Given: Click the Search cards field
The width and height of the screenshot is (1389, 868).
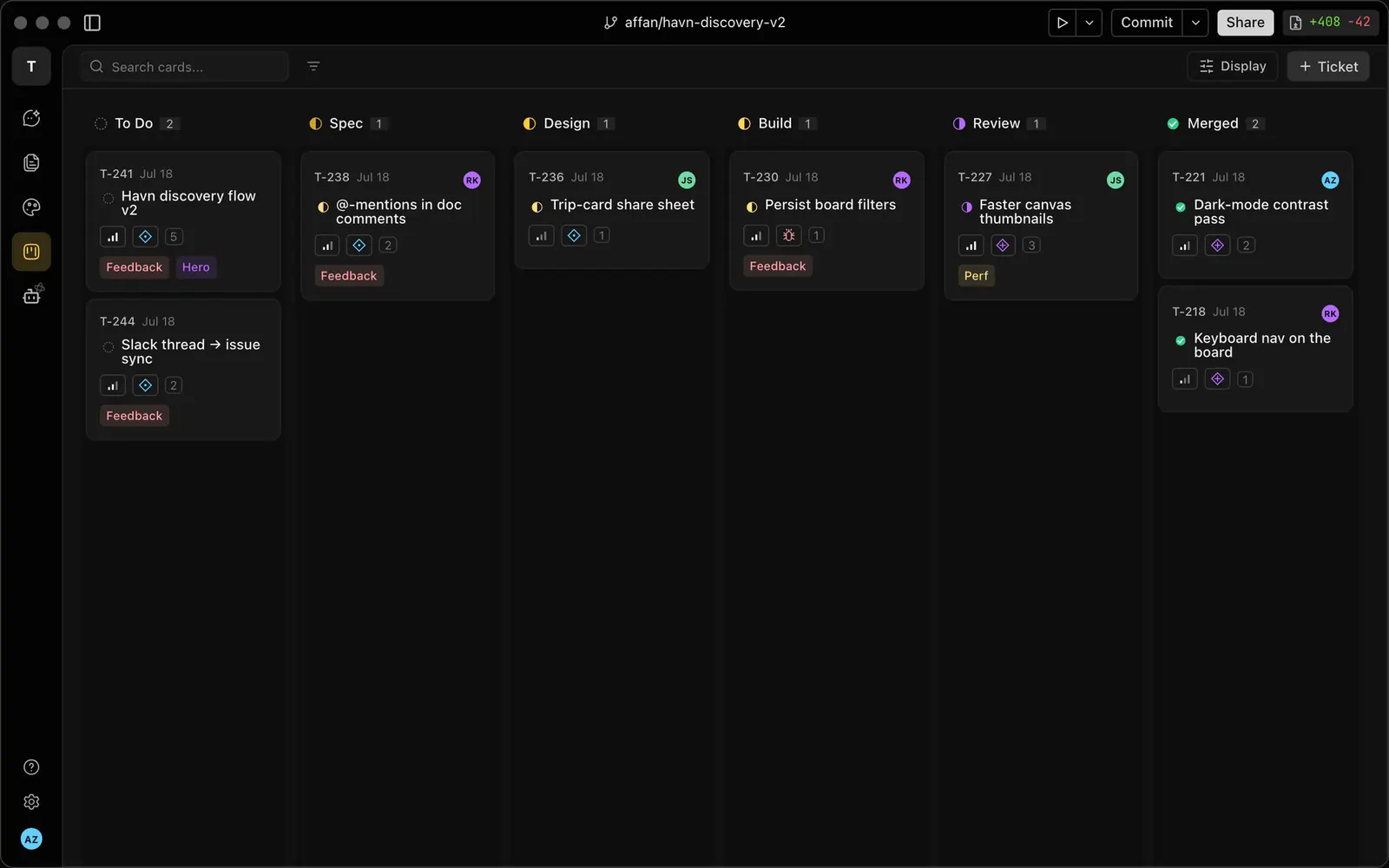Looking at the screenshot, I should tap(184, 67).
